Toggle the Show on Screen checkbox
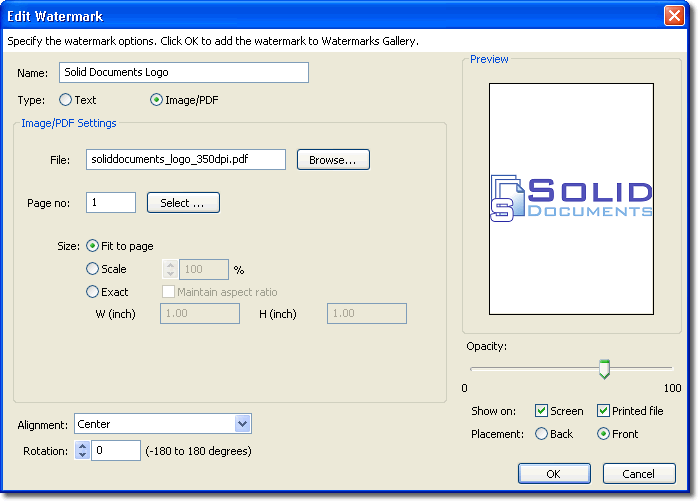 pyautogui.click(x=541, y=411)
